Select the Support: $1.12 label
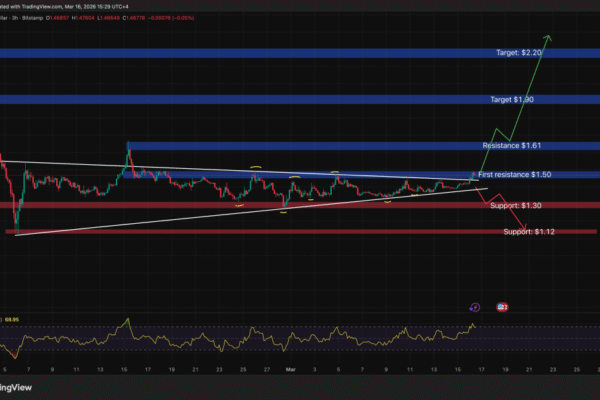The width and height of the screenshot is (600, 400). [528, 232]
